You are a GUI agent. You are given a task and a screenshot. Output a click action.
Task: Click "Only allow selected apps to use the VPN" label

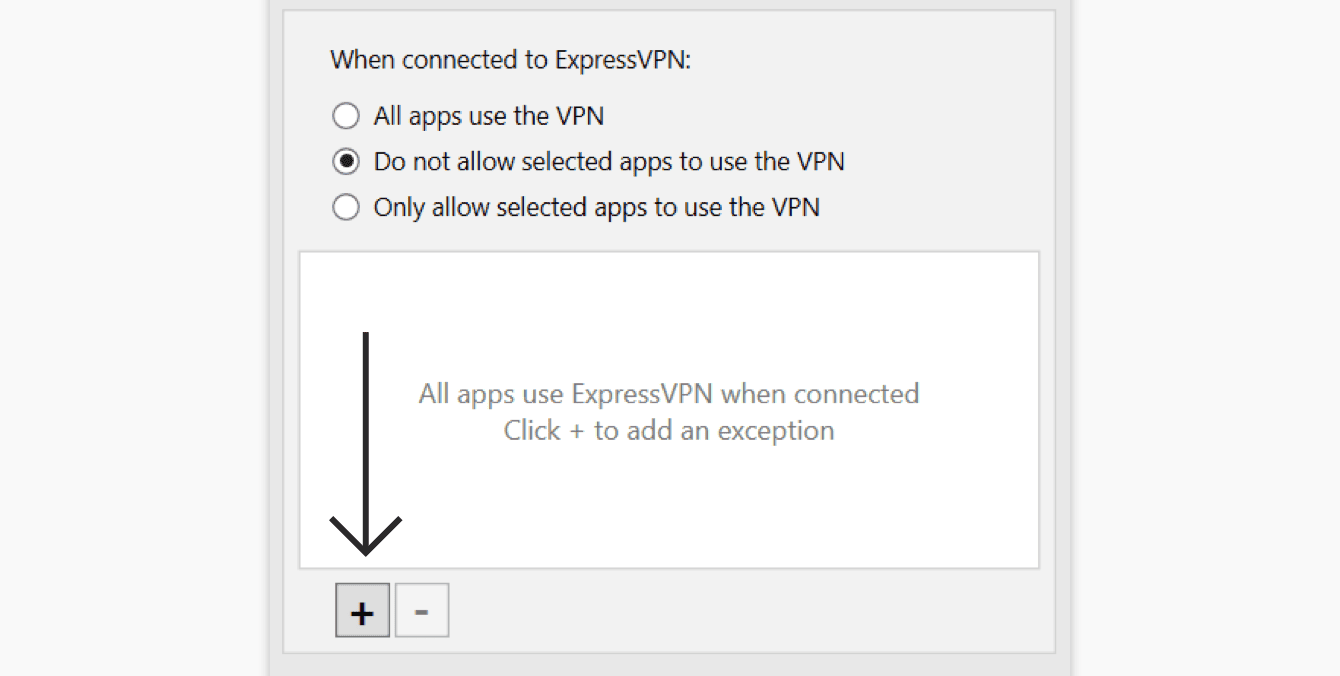pyautogui.click(x=596, y=207)
